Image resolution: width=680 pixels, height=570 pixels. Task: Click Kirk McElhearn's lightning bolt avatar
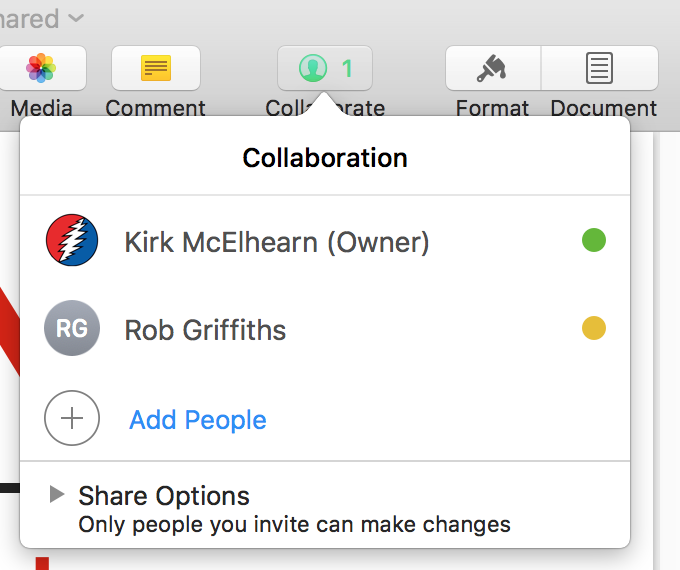[x=72, y=240]
